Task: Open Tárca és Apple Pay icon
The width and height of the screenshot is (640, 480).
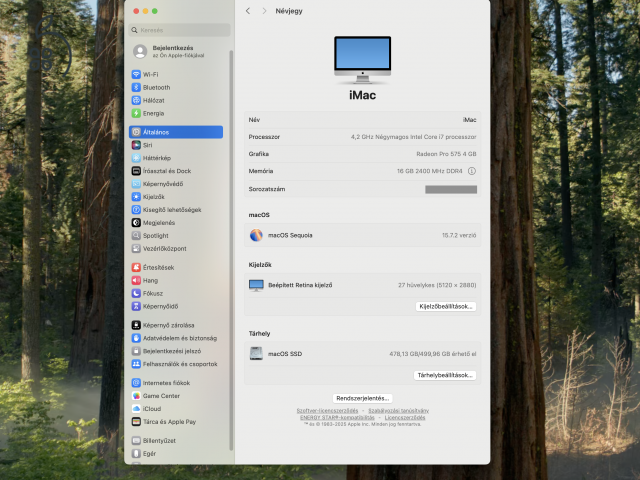Action: pyautogui.click(x=136, y=422)
